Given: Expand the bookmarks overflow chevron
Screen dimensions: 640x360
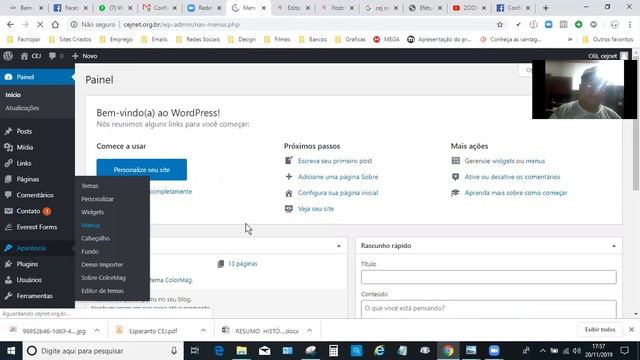Looking at the screenshot, I should click(x=570, y=40).
